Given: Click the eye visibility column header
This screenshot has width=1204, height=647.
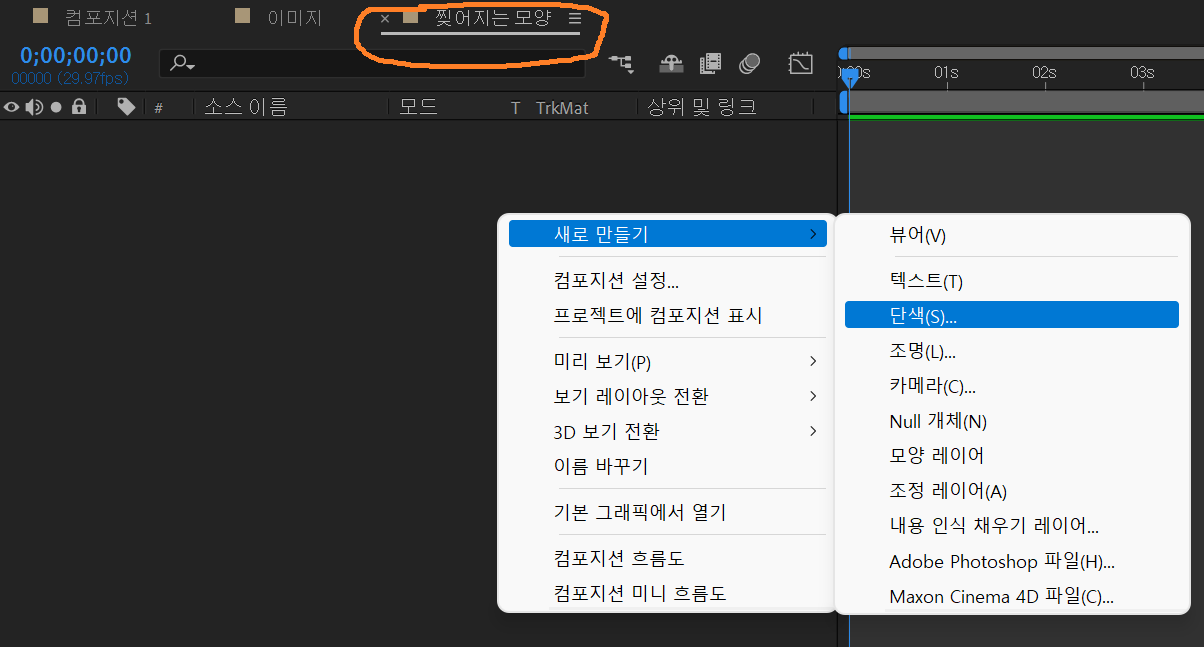Looking at the screenshot, I should (x=13, y=107).
